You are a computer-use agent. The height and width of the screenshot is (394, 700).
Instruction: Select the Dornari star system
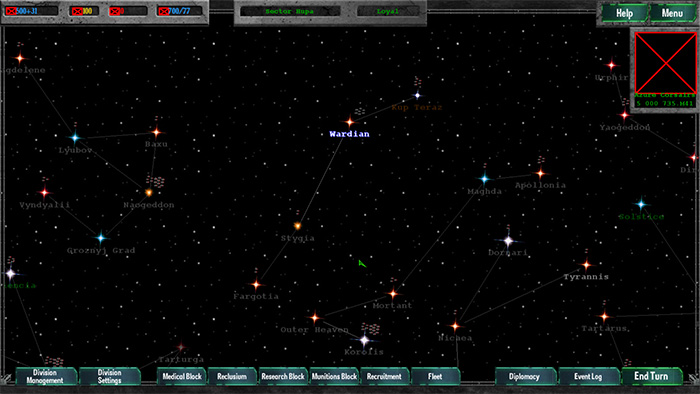point(508,241)
